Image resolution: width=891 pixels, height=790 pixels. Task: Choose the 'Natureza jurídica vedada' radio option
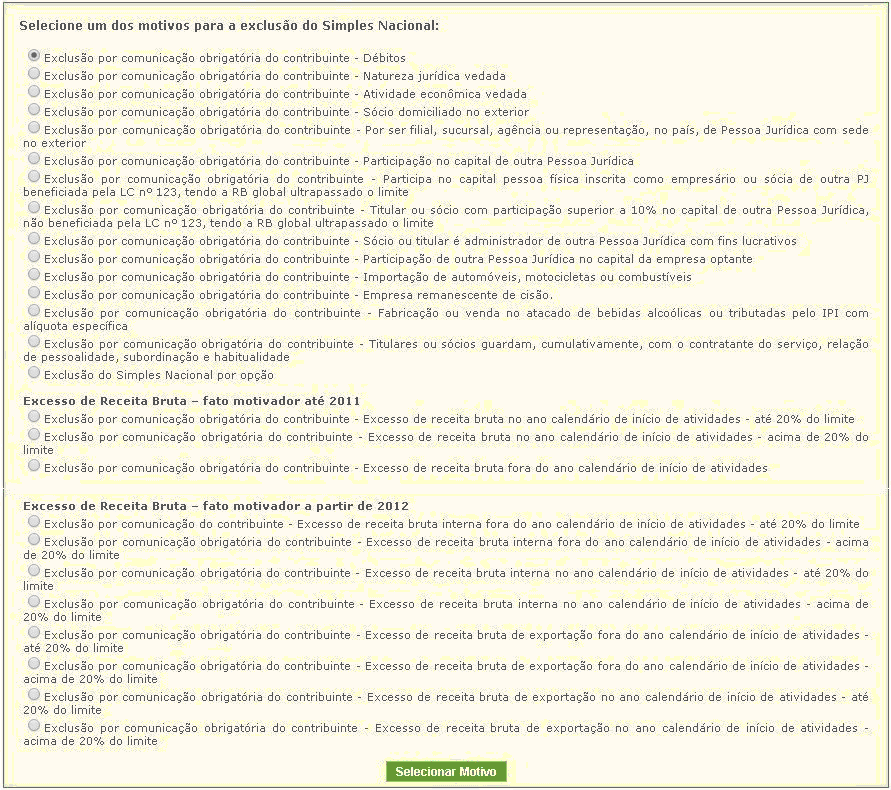click(34, 73)
